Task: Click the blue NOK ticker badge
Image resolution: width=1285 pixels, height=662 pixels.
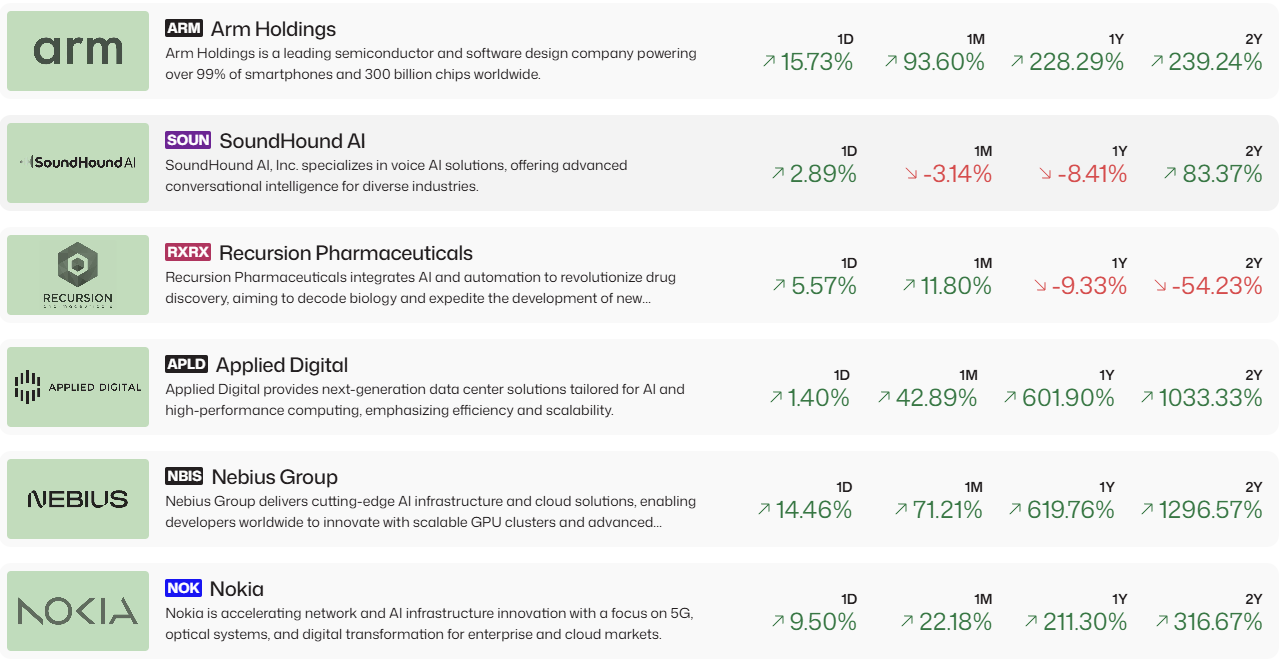Action: pyautogui.click(x=184, y=589)
